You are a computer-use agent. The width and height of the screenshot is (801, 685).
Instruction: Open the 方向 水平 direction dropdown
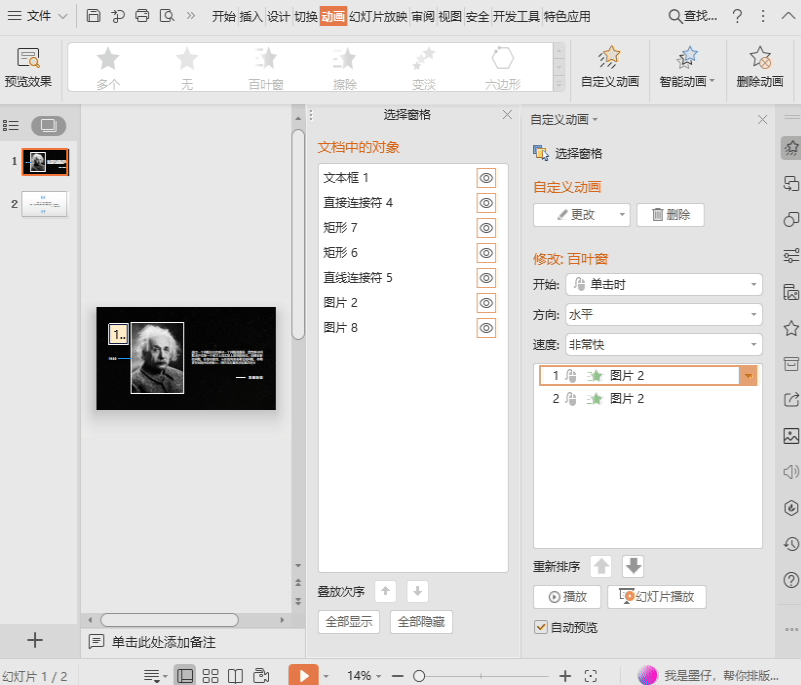coord(664,315)
